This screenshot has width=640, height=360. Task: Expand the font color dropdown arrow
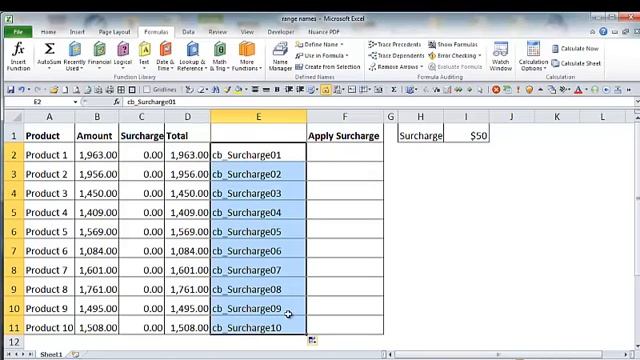click(x=586, y=90)
